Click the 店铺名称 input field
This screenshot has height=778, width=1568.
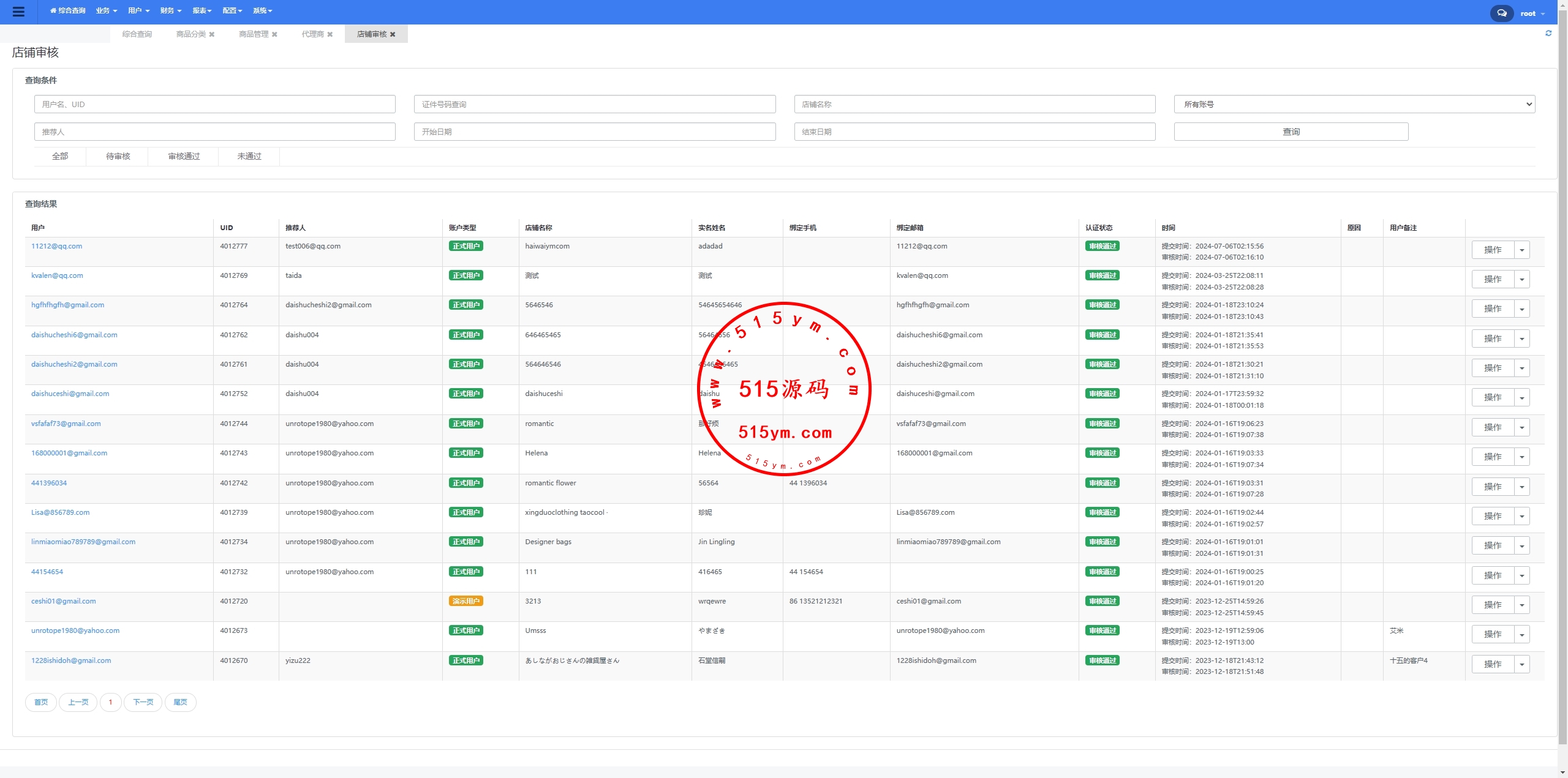point(974,104)
